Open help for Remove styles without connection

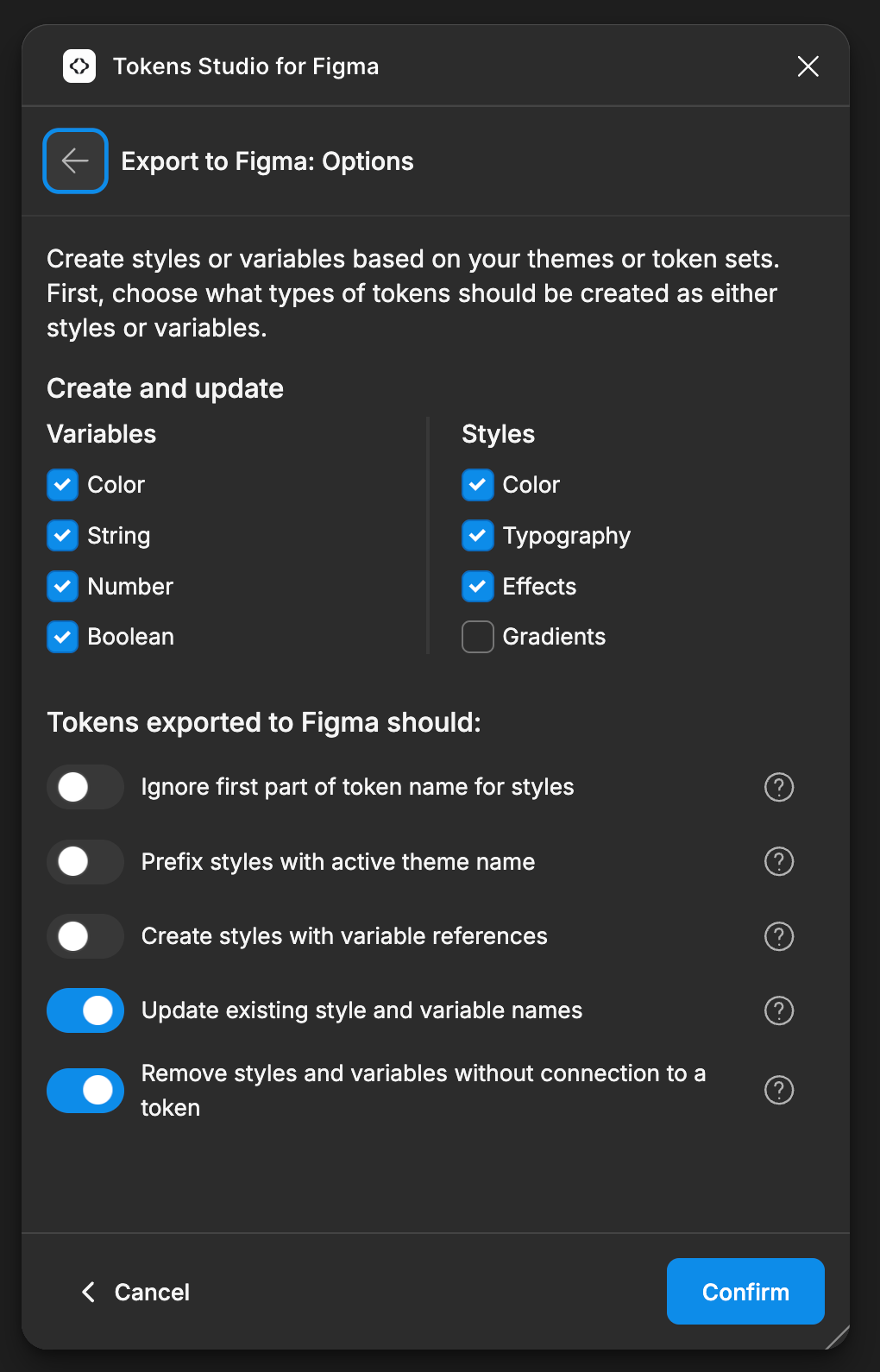pos(779,1091)
